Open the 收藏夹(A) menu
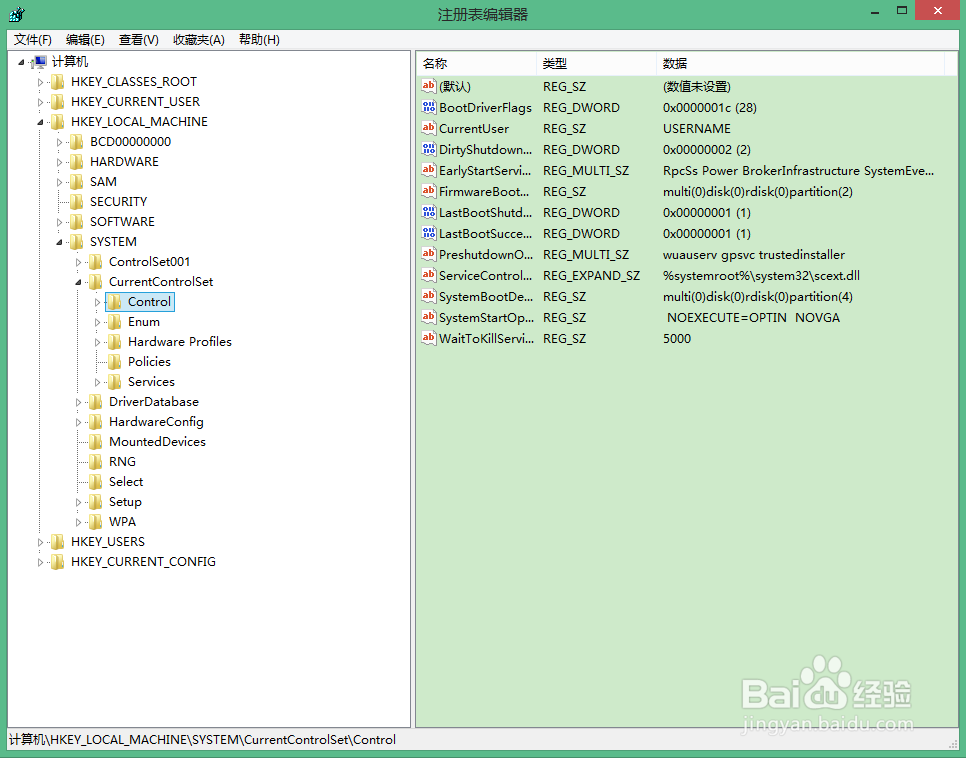966x758 pixels. coord(198,40)
